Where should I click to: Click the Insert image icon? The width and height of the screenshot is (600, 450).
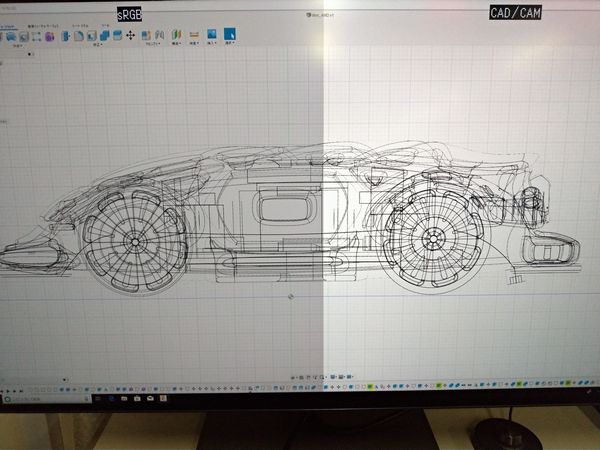[x=211, y=35]
